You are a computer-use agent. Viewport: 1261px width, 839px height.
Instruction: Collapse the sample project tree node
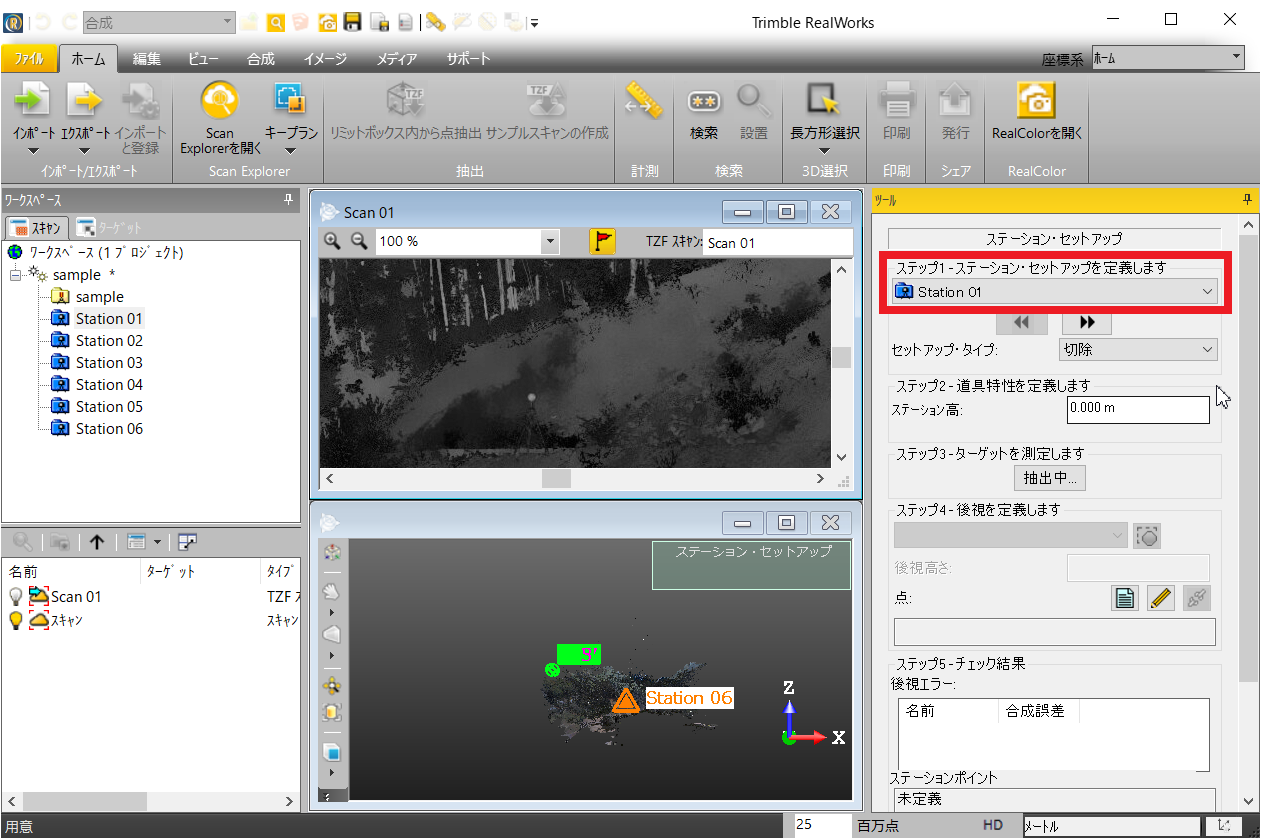coord(16,275)
